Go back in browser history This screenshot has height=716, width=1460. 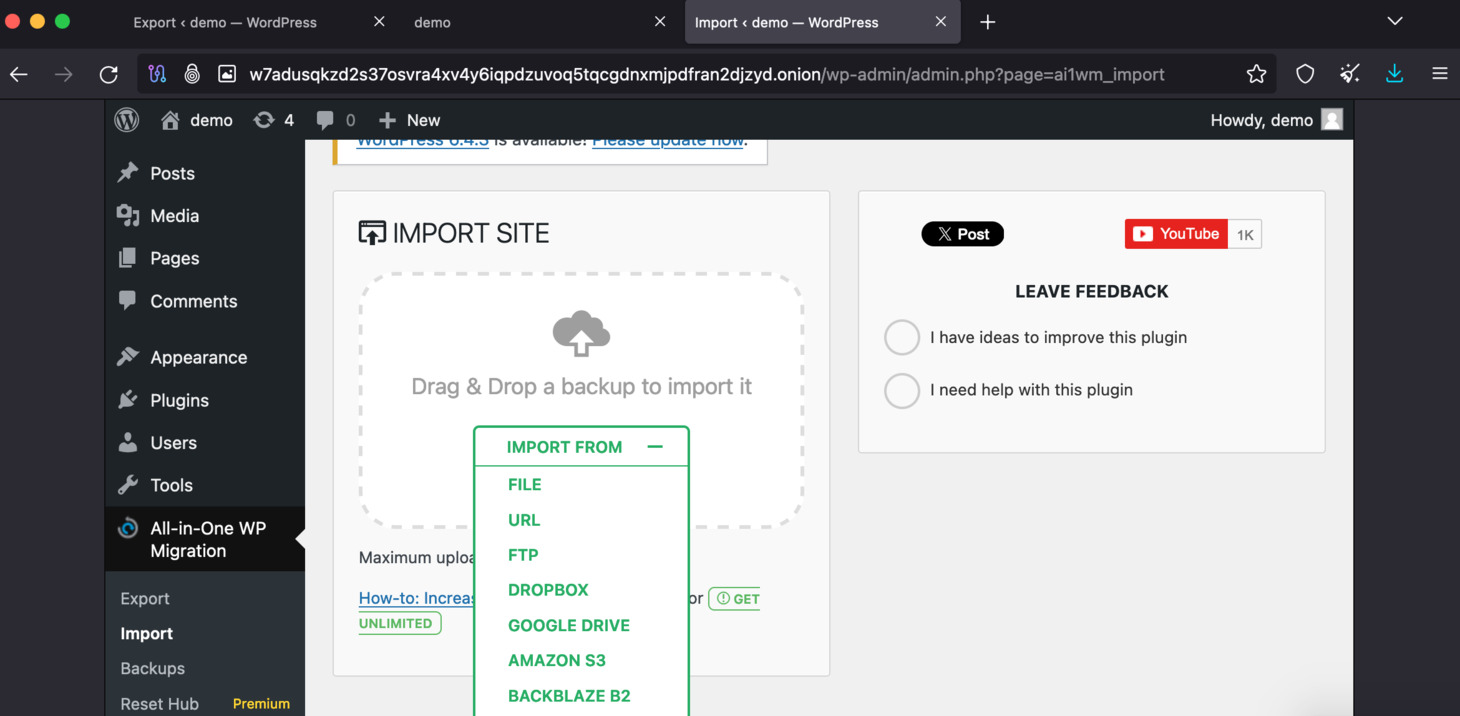[x=19, y=74]
